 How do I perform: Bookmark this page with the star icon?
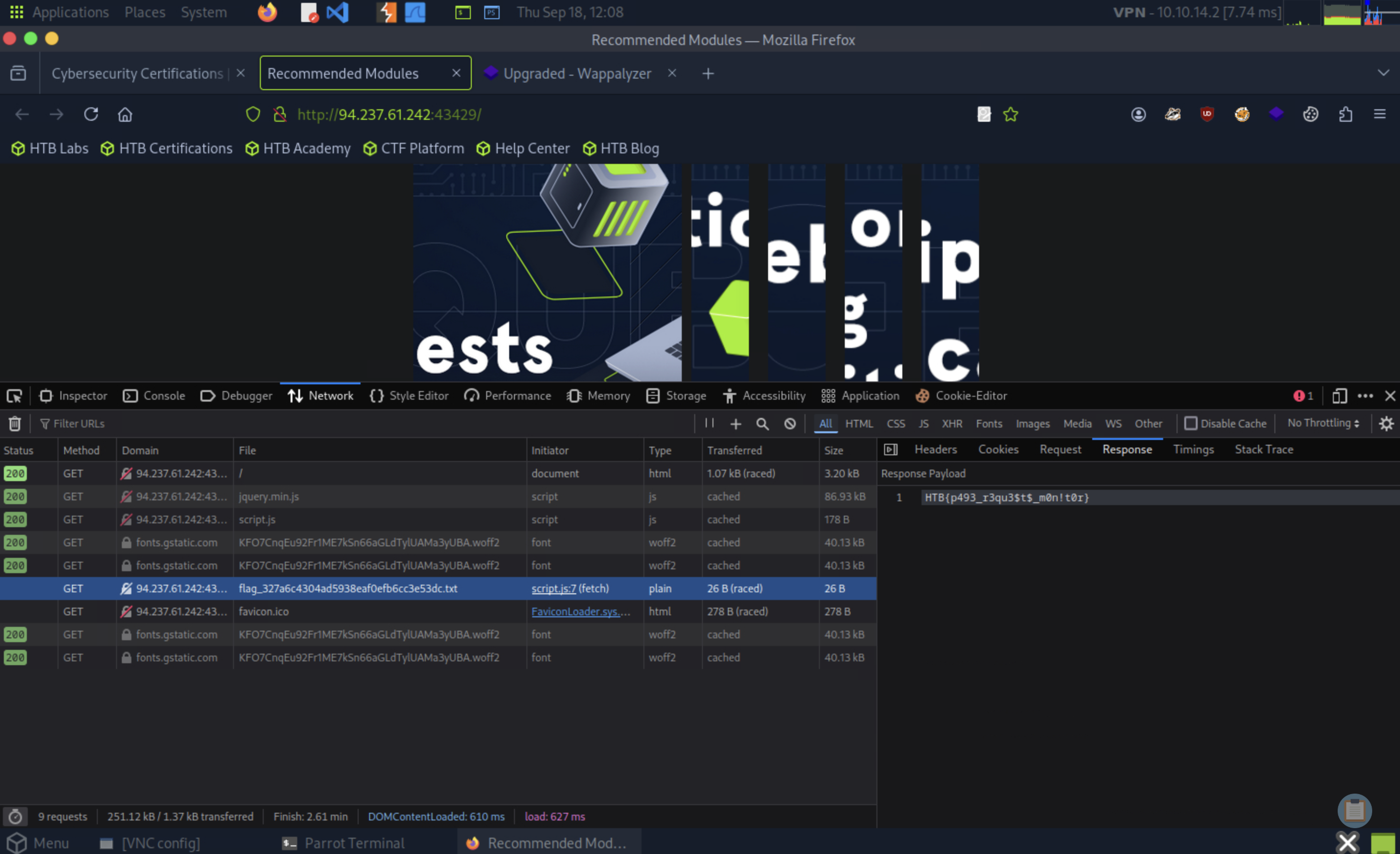[x=1010, y=114]
